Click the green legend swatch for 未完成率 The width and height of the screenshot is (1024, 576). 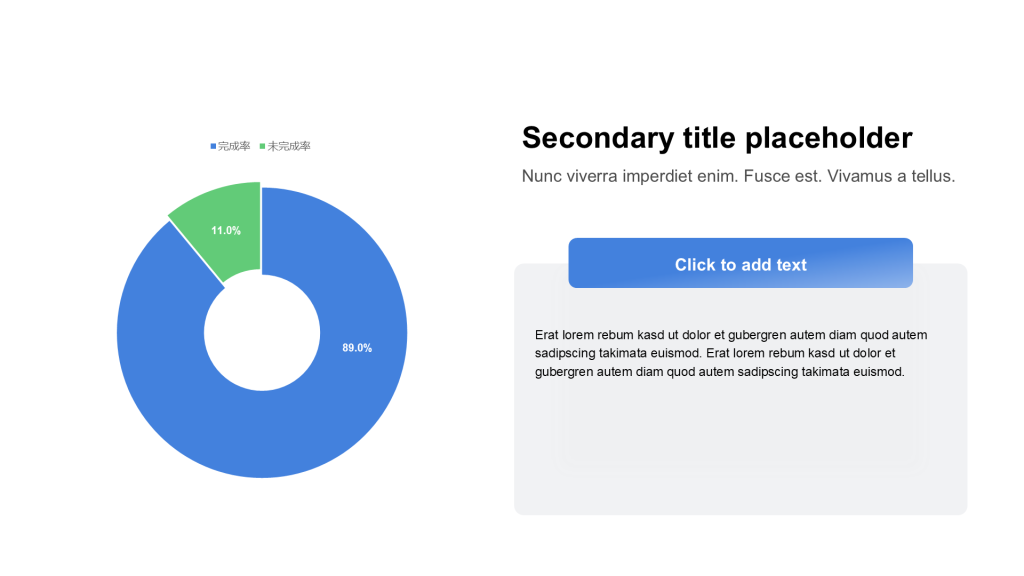click(263, 147)
